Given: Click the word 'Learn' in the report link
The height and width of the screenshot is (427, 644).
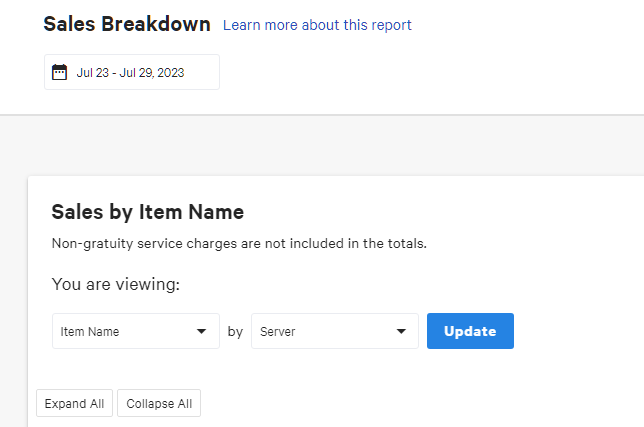Looking at the screenshot, I should tap(242, 25).
